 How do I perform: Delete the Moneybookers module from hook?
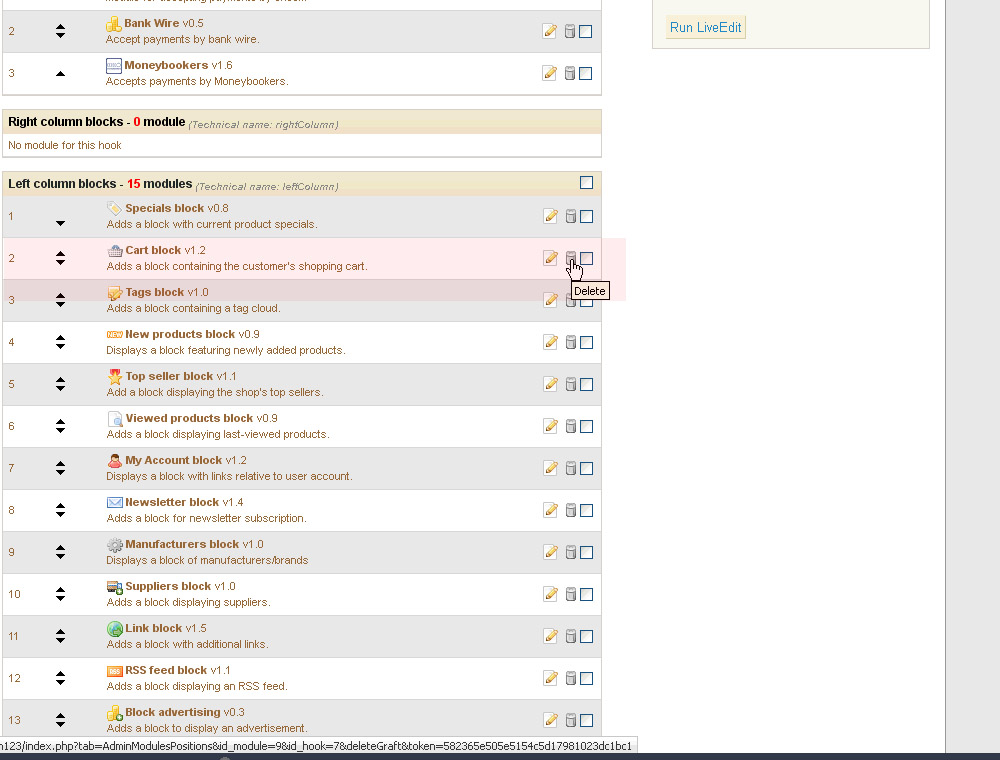point(570,73)
